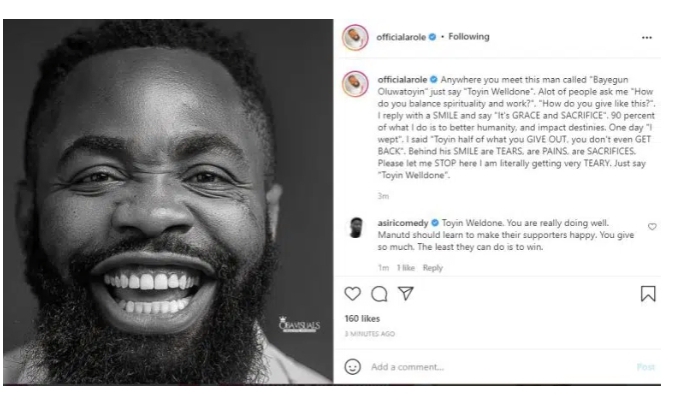Open the three-dot more options menu

[646, 38]
